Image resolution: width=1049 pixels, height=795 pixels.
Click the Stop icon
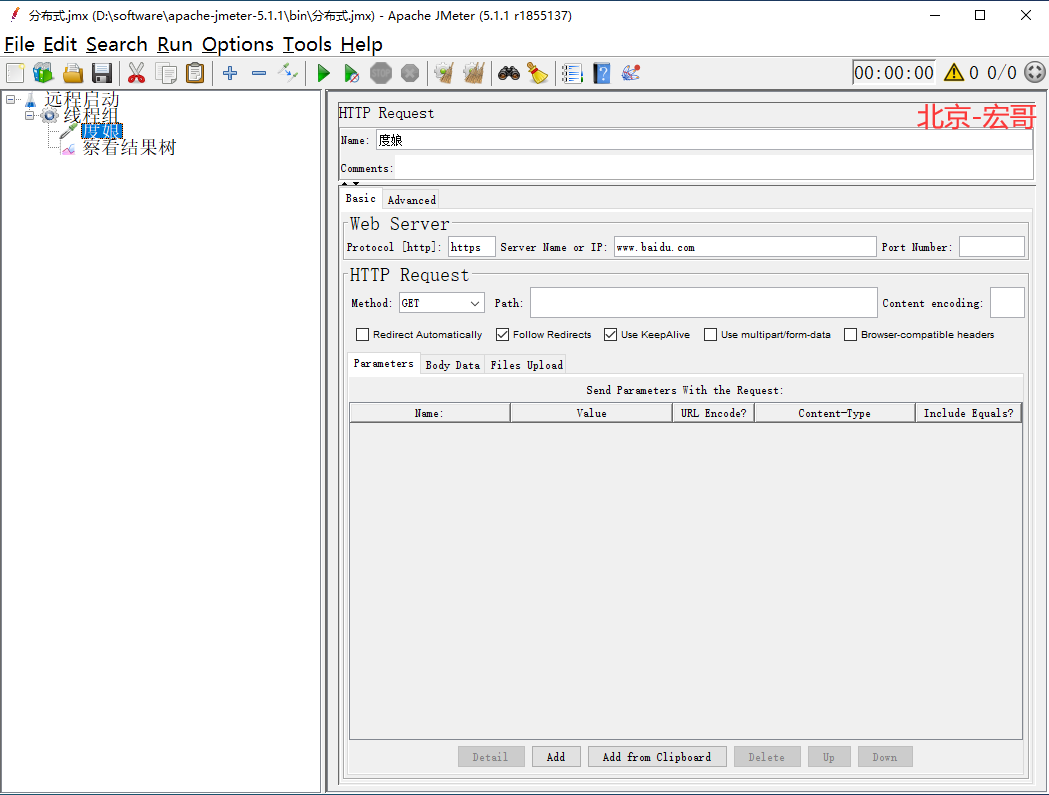tap(381, 73)
